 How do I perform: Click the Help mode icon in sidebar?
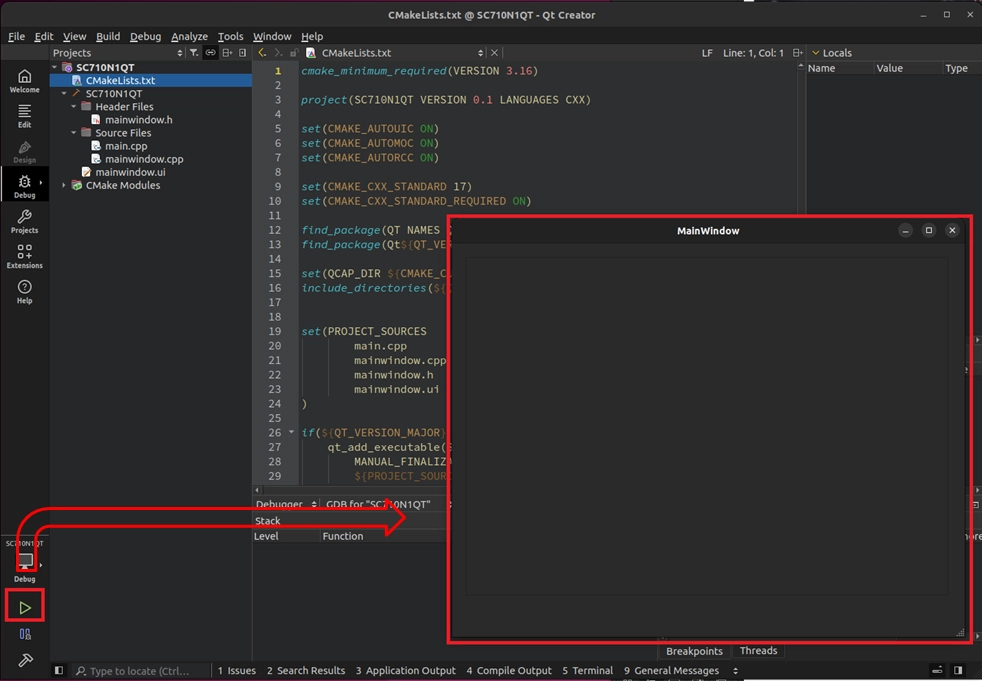(x=24, y=291)
